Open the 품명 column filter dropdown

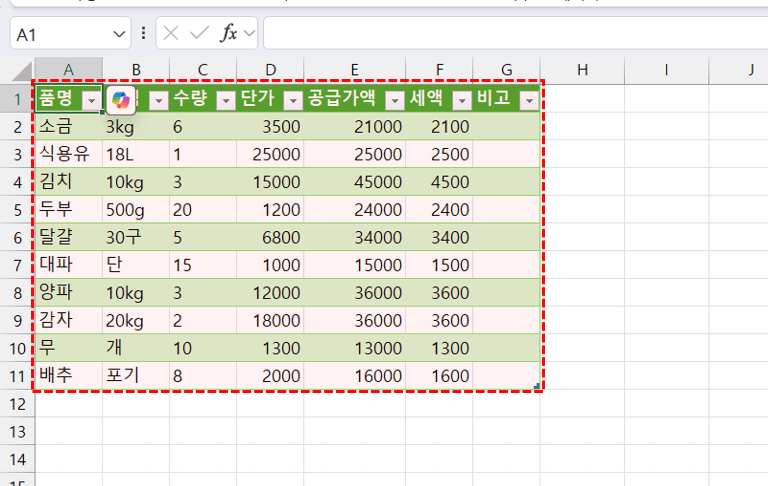tap(91, 100)
